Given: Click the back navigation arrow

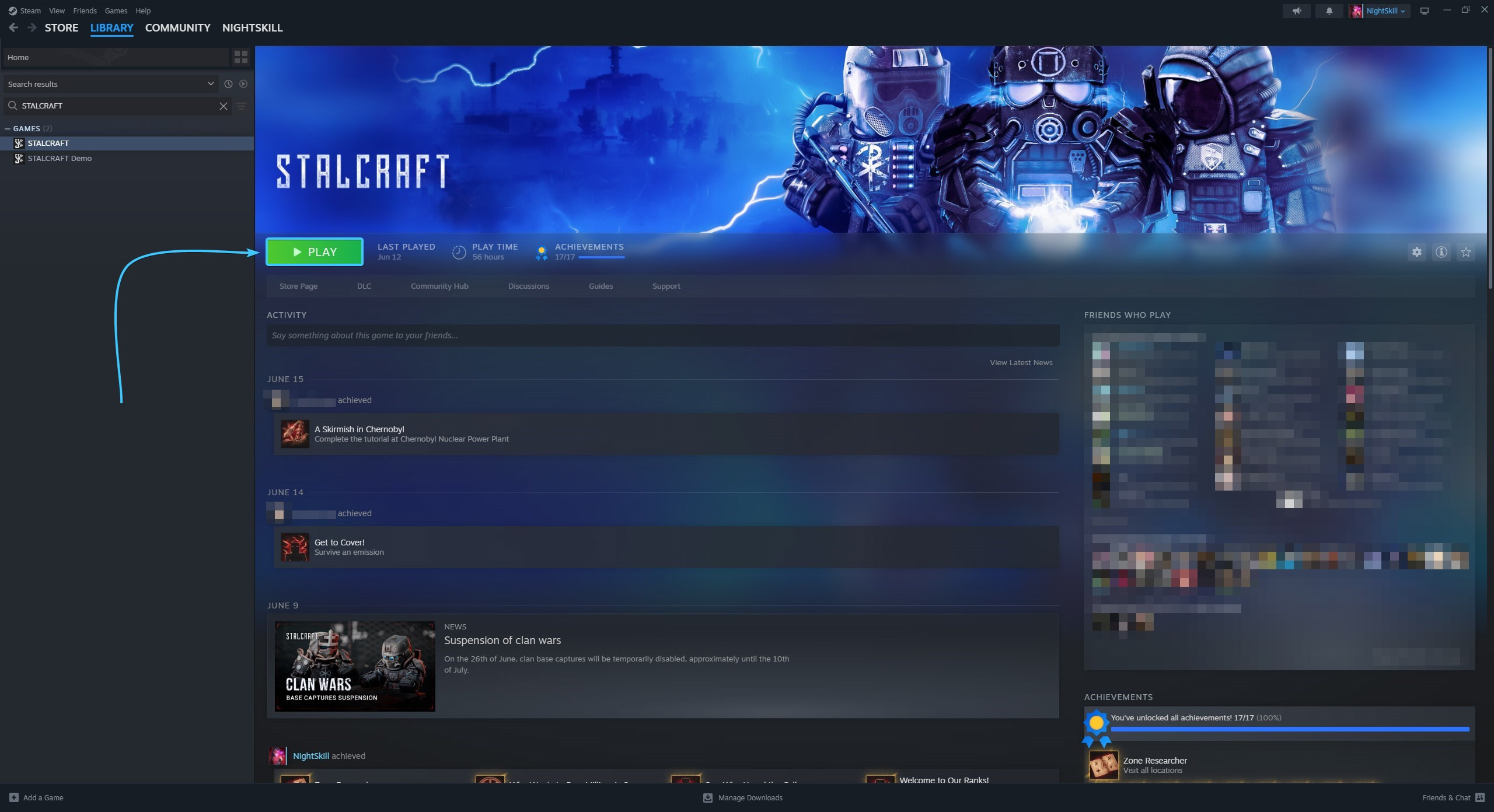Looking at the screenshot, I should [x=13, y=27].
